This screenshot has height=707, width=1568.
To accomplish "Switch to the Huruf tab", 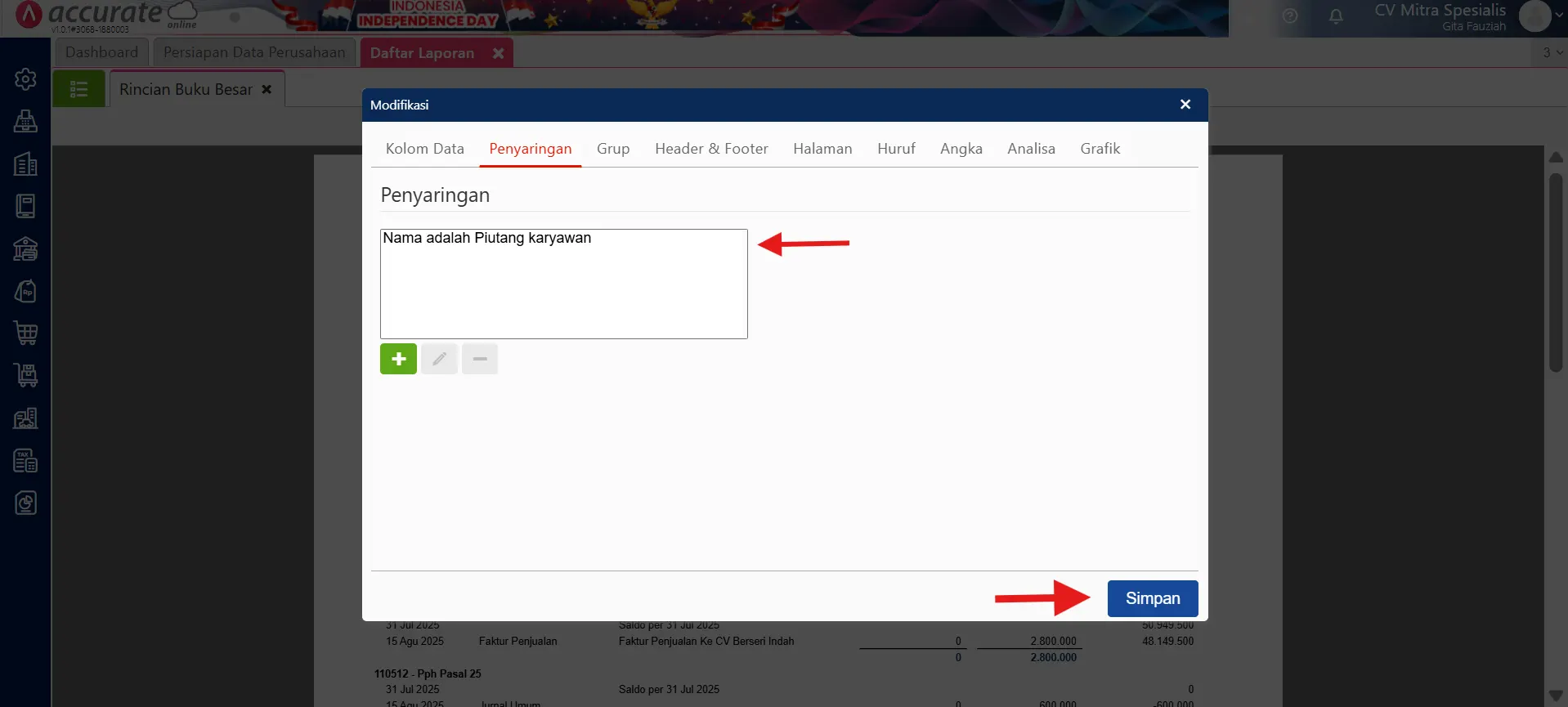I will point(896,149).
